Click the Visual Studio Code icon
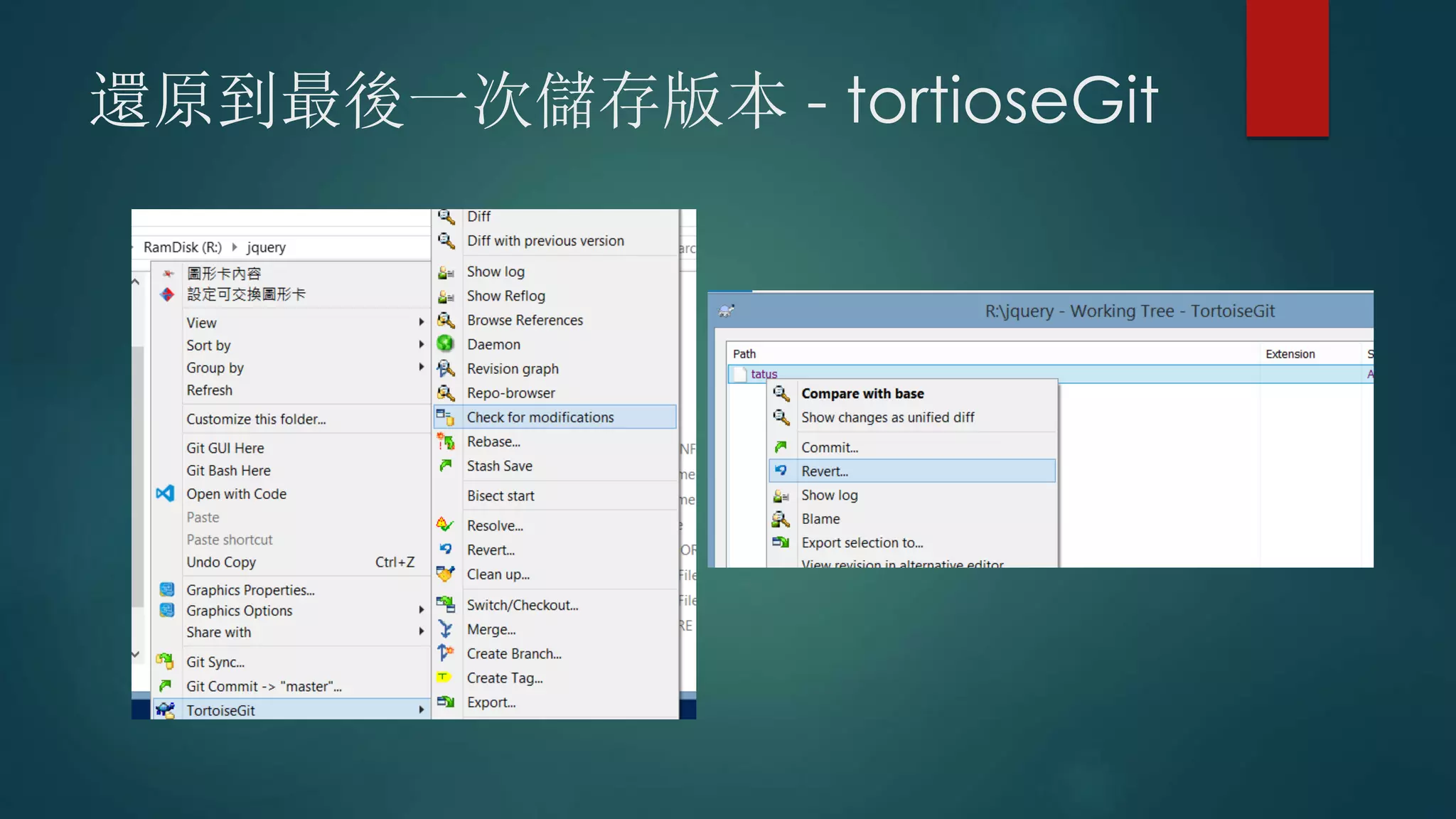Image resolution: width=1456 pixels, height=819 pixels. [x=165, y=493]
